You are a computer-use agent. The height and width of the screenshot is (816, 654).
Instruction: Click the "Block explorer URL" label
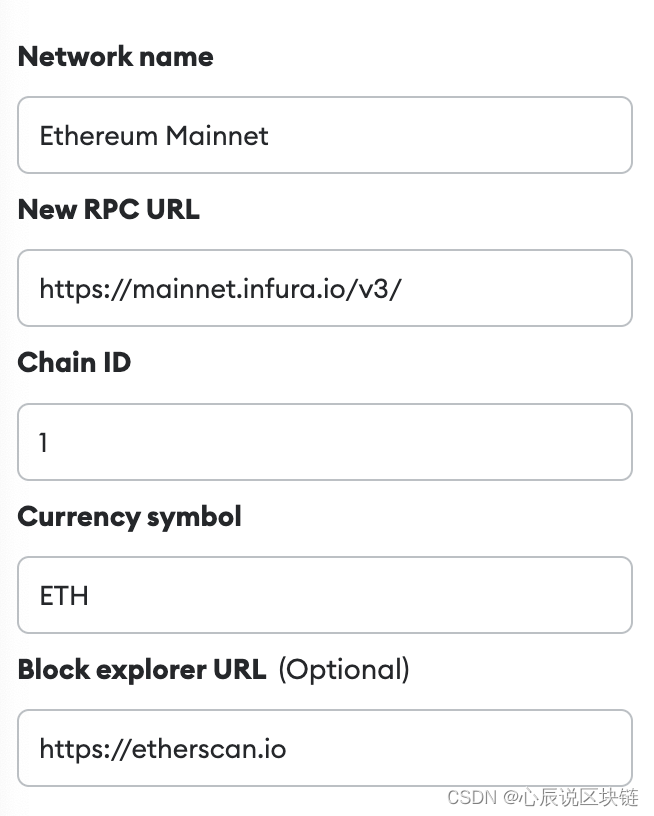coord(141,670)
